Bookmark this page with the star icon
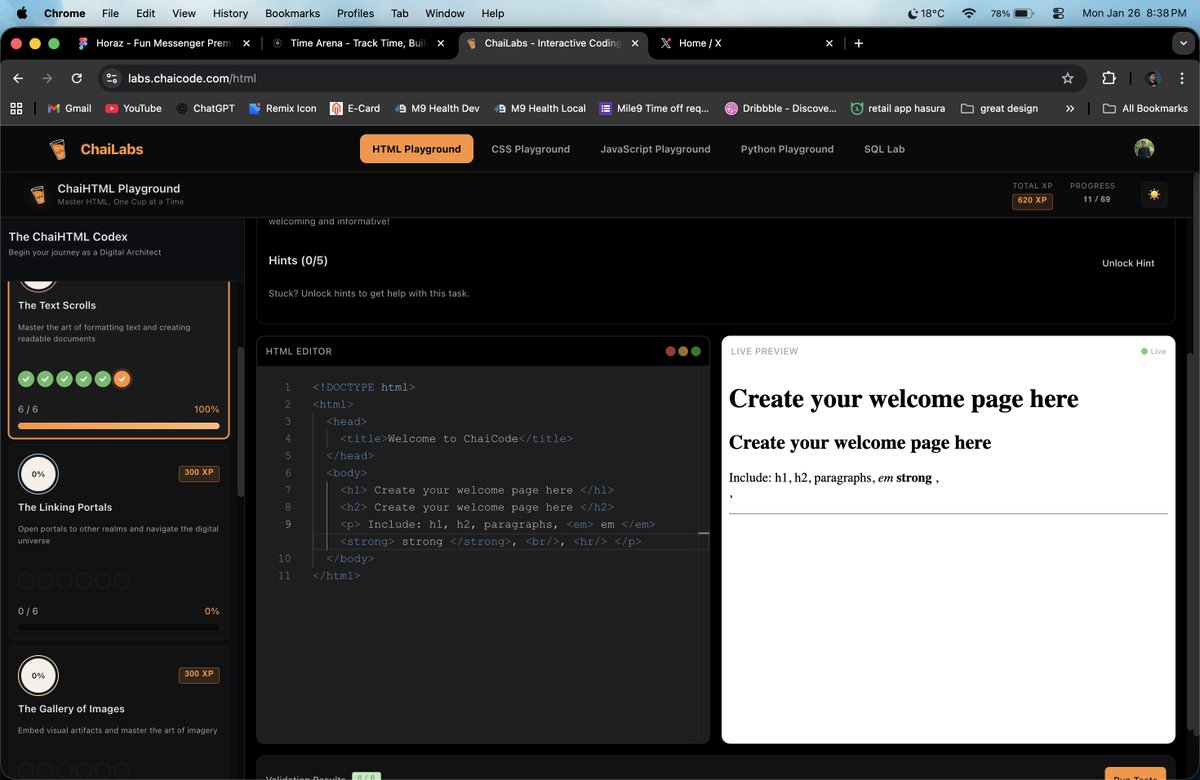Image resolution: width=1200 pixels, height=780 pixels. pyautogui.click(x=1068, y=78)
